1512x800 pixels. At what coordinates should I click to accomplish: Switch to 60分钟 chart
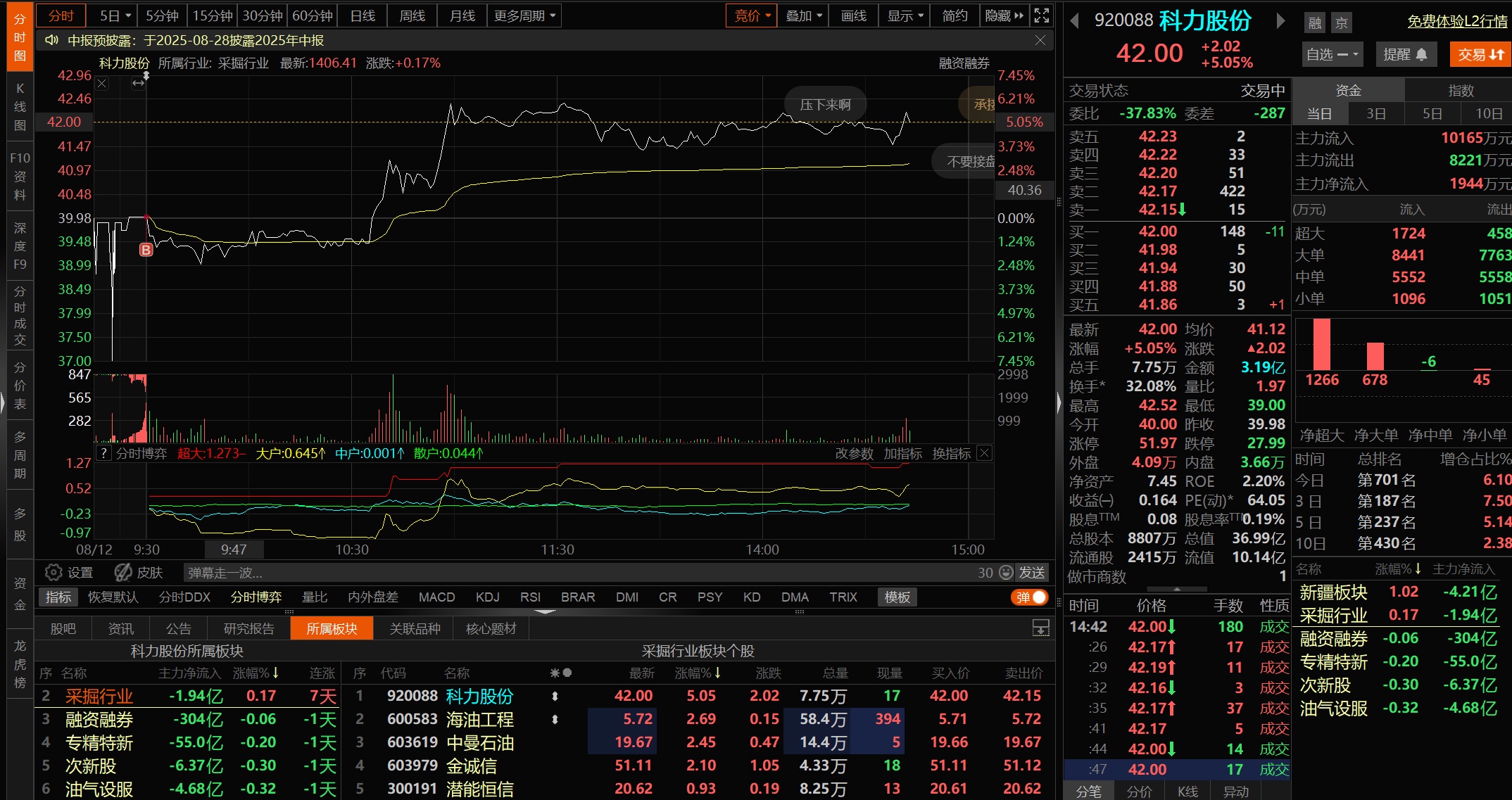point(312,15)
